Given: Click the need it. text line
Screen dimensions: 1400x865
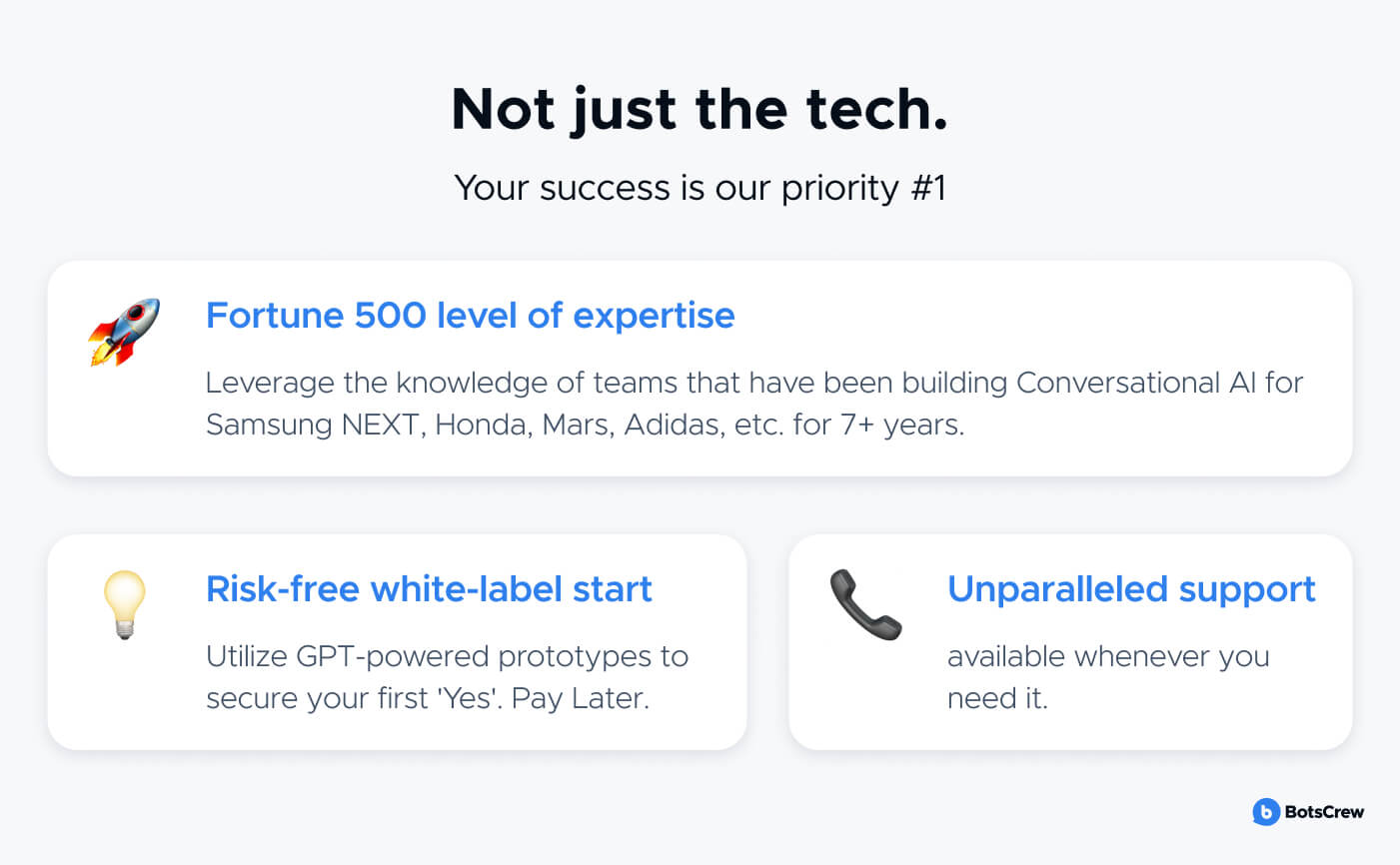Looking at the screenshot, I should pos(997,699).
